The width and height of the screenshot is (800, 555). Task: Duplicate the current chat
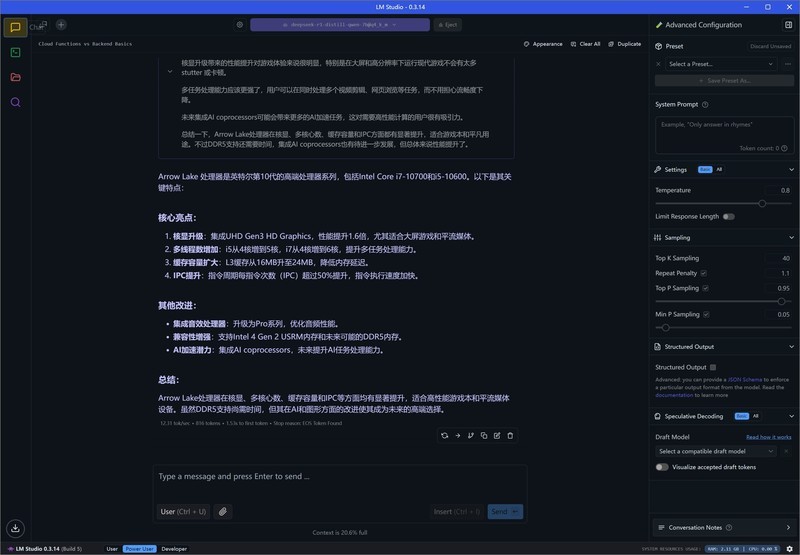tap(624, 44)
